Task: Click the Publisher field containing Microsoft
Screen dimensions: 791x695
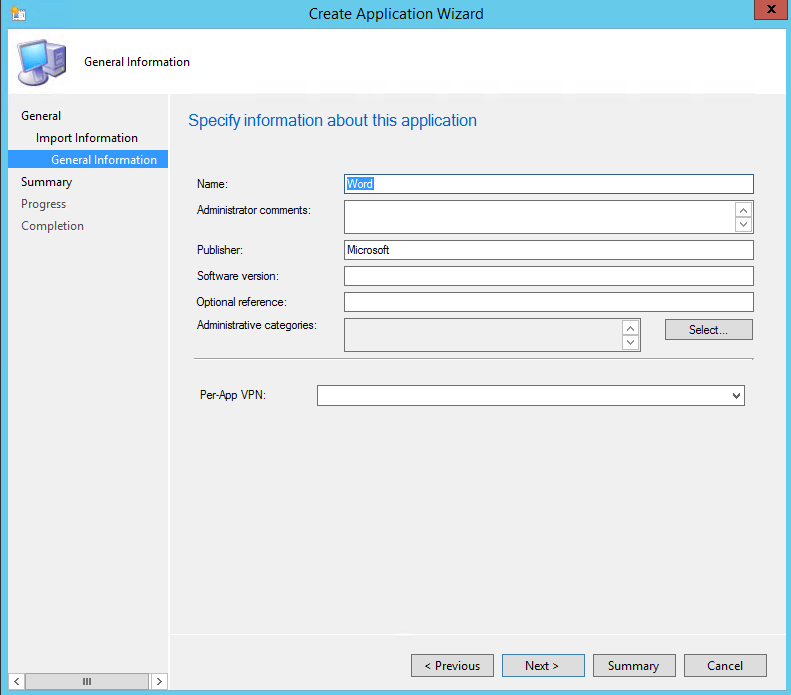Action: coord(548,250)
